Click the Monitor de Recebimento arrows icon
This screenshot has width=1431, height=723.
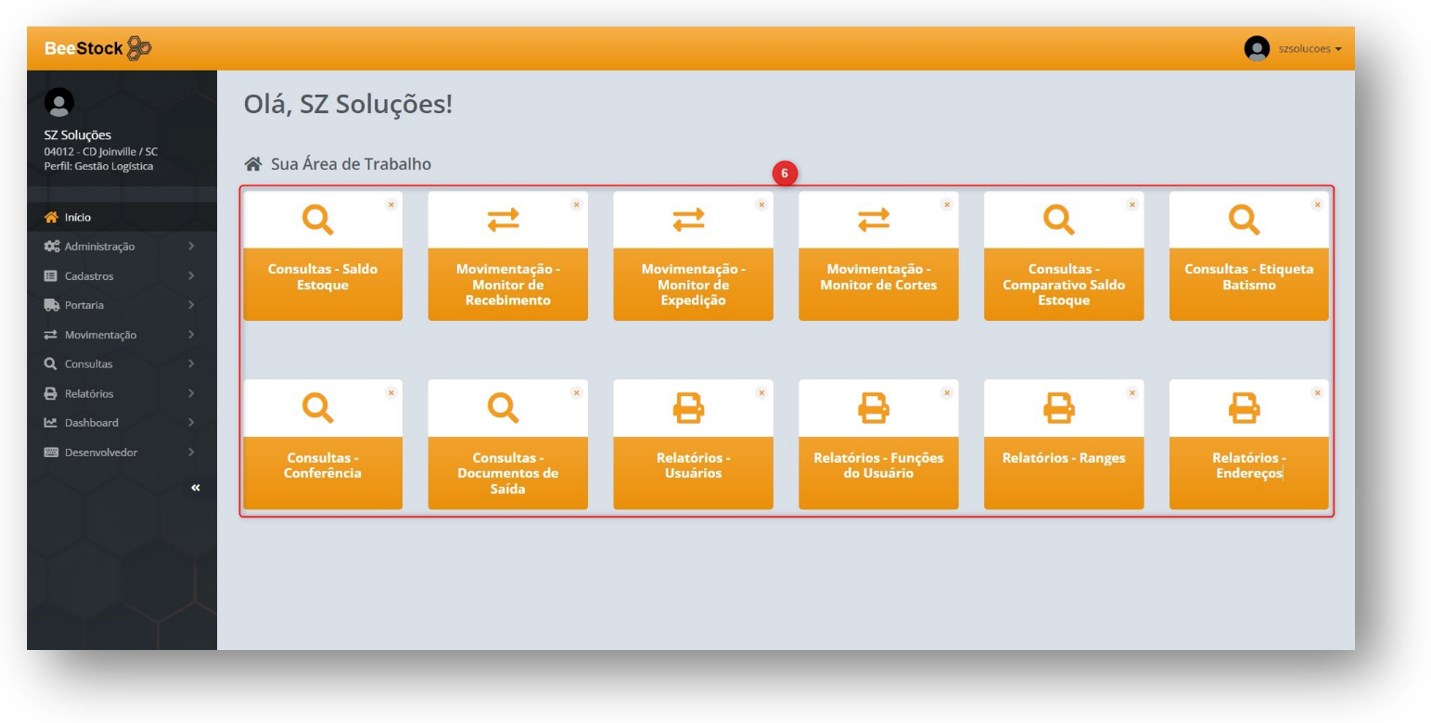click(503, 220)
